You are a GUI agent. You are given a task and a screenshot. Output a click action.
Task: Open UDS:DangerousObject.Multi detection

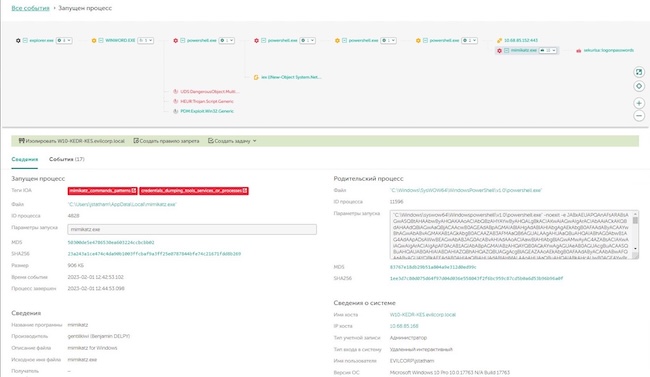click(x=210, y=92)
